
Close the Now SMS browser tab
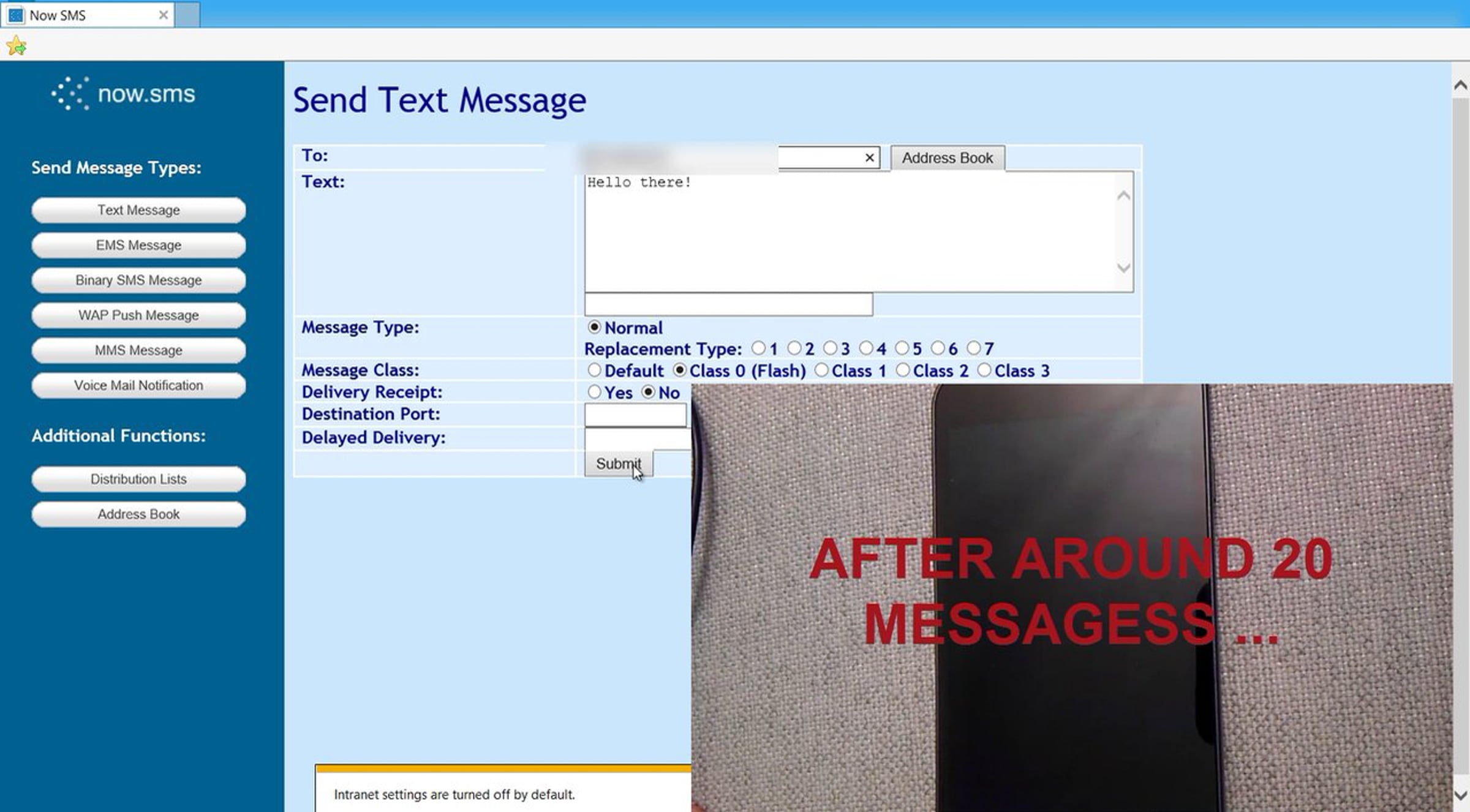[x=163, y=15]
